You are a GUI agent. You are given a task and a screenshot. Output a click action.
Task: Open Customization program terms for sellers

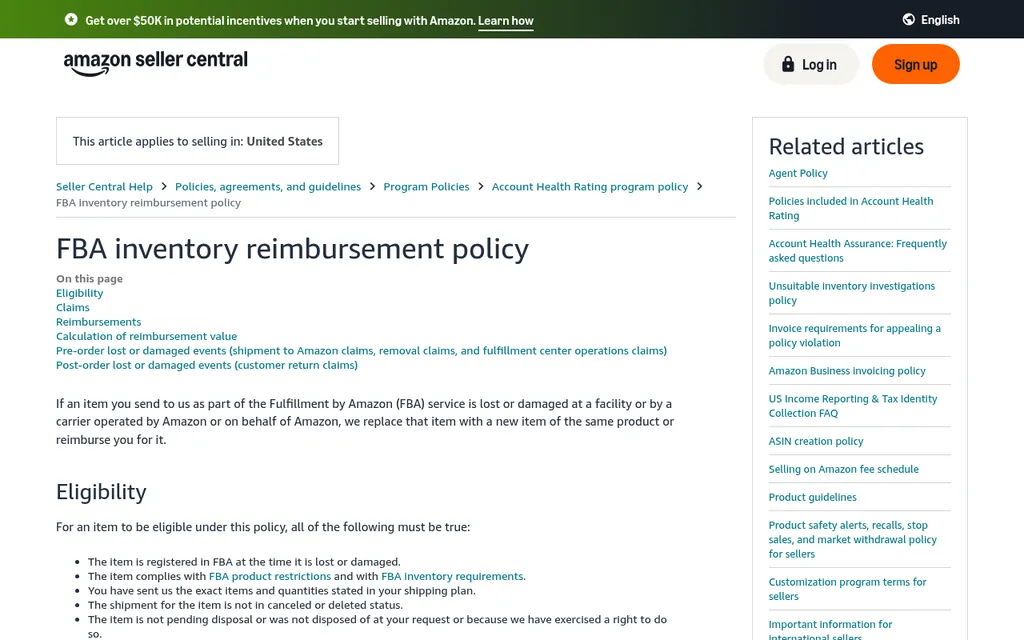pyautogui.click(x=848, y=589)
